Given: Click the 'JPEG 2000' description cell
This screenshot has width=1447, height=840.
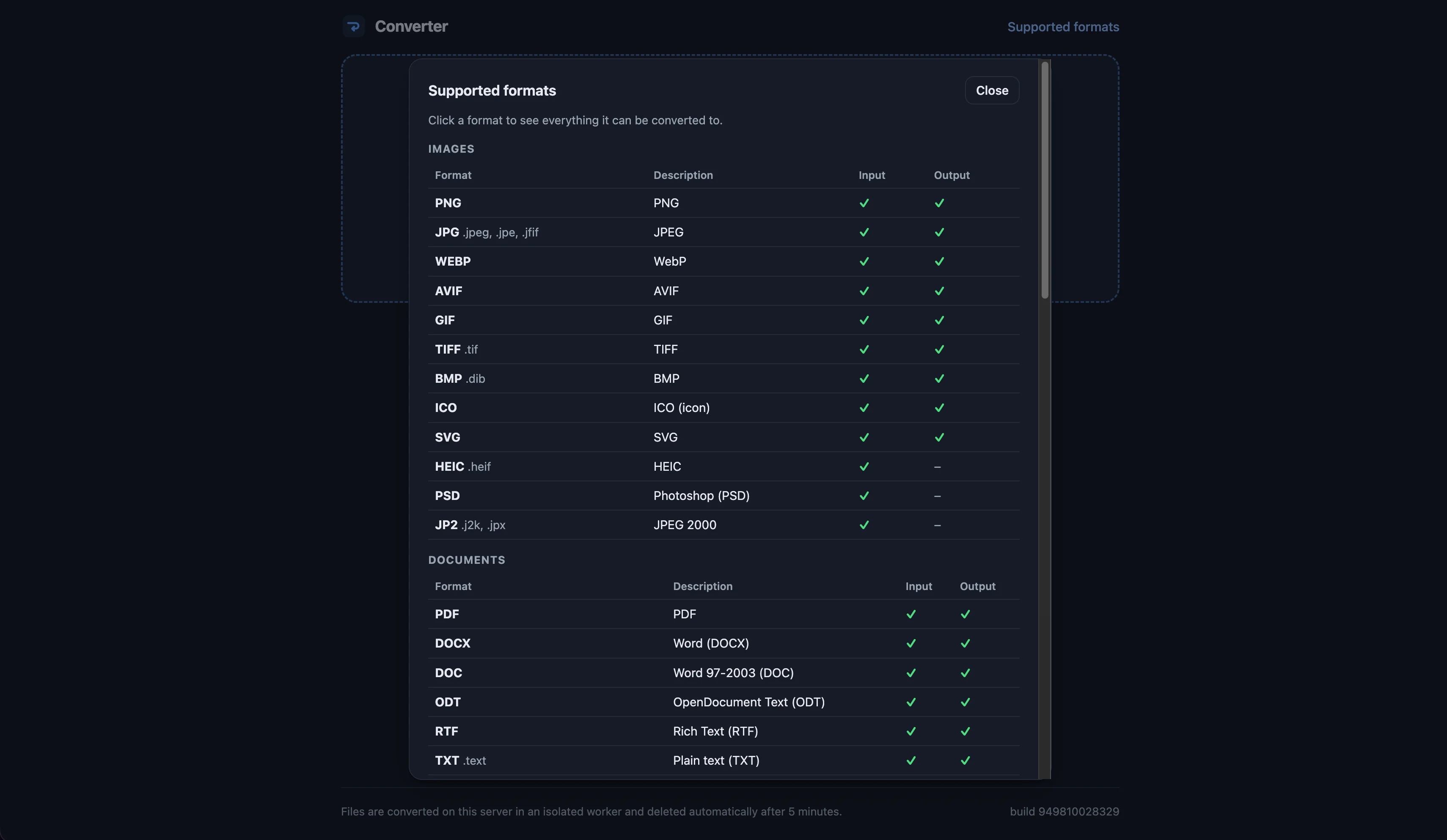Looking at the screenshot, I should tap(685, 525).
